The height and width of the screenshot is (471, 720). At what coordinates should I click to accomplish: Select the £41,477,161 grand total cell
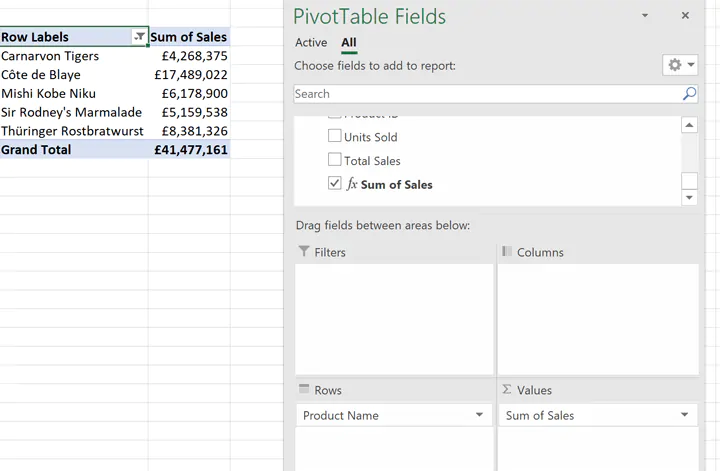pyautogui.click(x=189, y=150)
